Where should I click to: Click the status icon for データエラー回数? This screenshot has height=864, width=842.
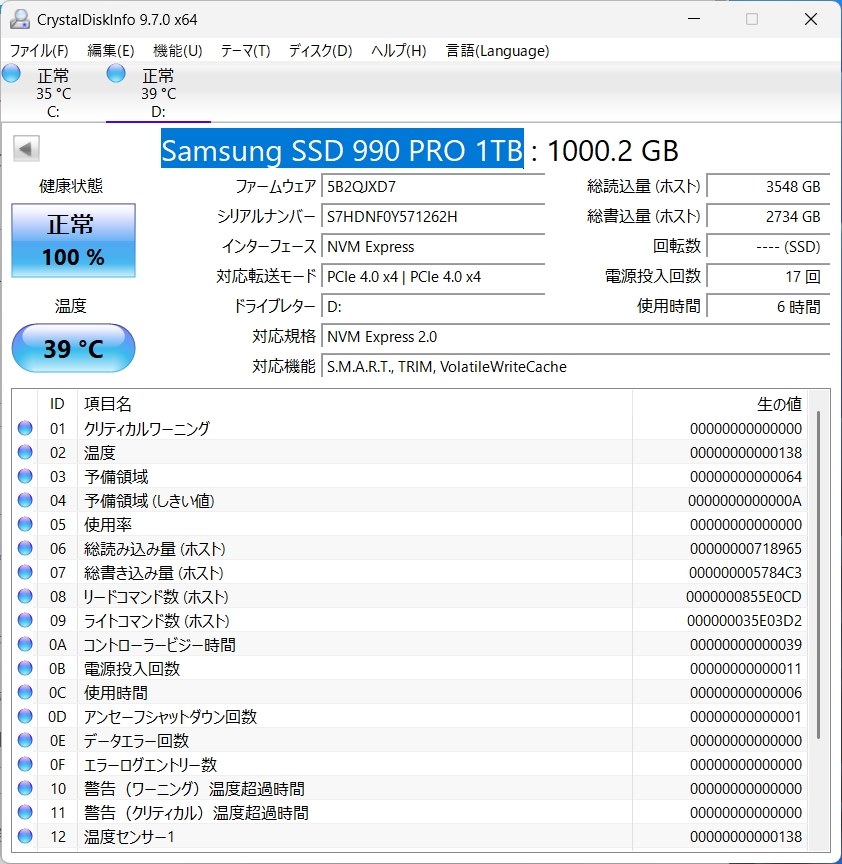(23, 740)
